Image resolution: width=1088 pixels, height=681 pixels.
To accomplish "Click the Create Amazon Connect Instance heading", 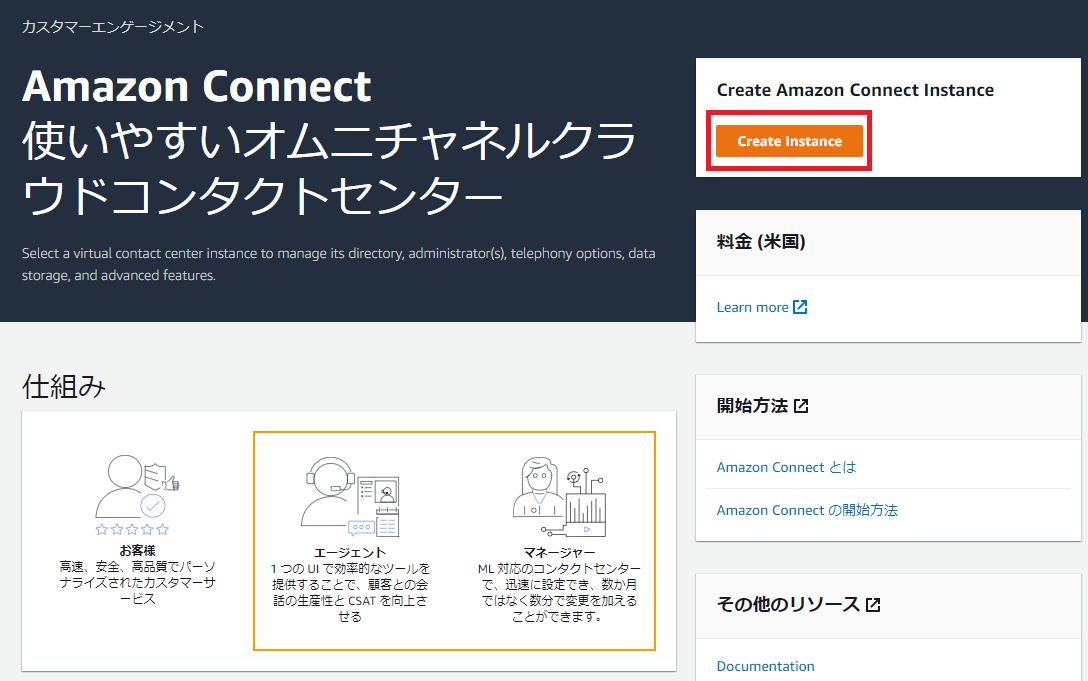I will (x=855, y=90).
